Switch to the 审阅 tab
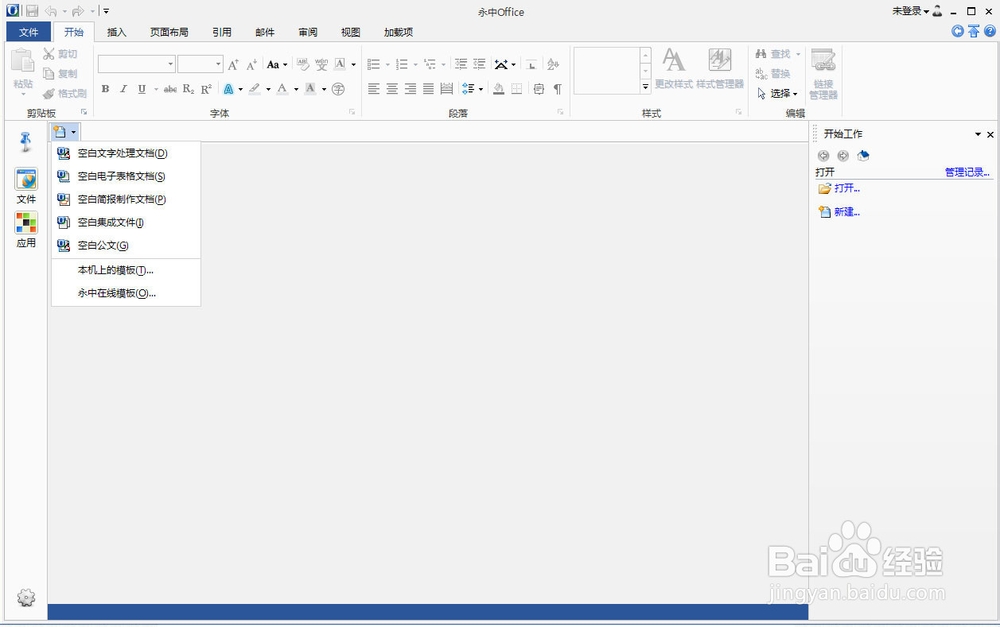Image resolution: width=1000 pixels, height=627 pixels. coord(307,32)
